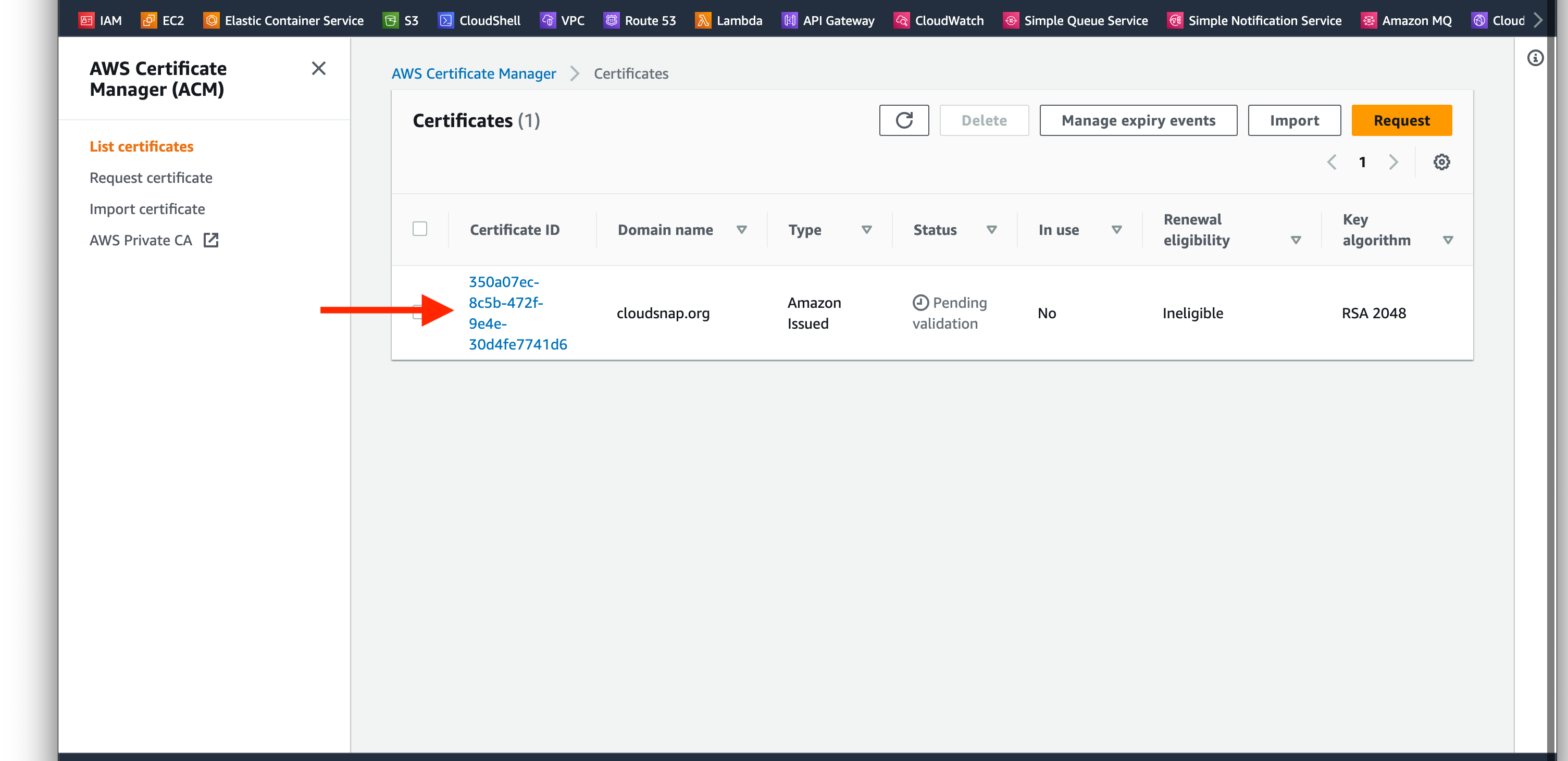This screenshot has height=761, width=1568.
Task: Click AWS Private CA external link icon
Action: 210,240
